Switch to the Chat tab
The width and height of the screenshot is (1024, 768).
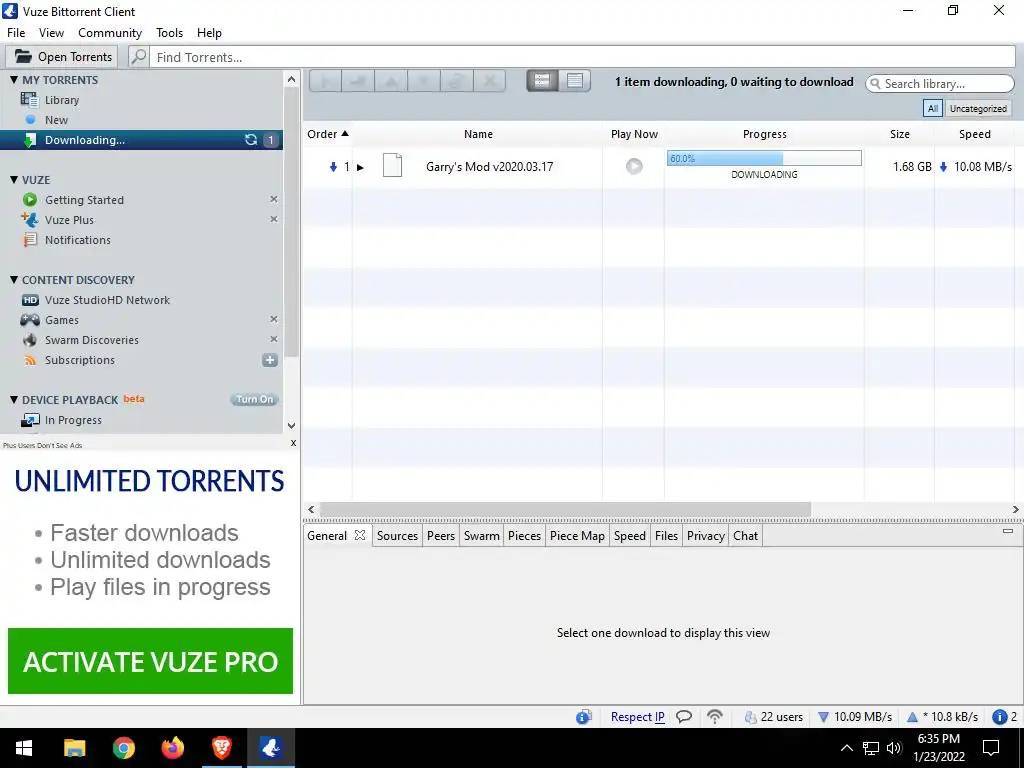(x=745, y=536)
